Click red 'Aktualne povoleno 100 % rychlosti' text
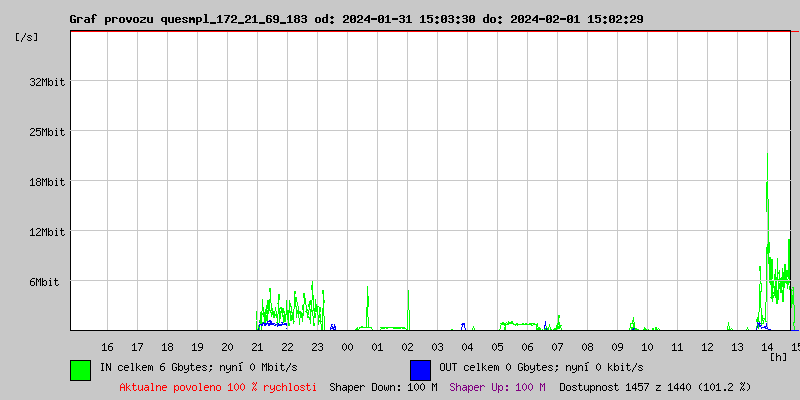800x400 pixels. click(218, 387)
